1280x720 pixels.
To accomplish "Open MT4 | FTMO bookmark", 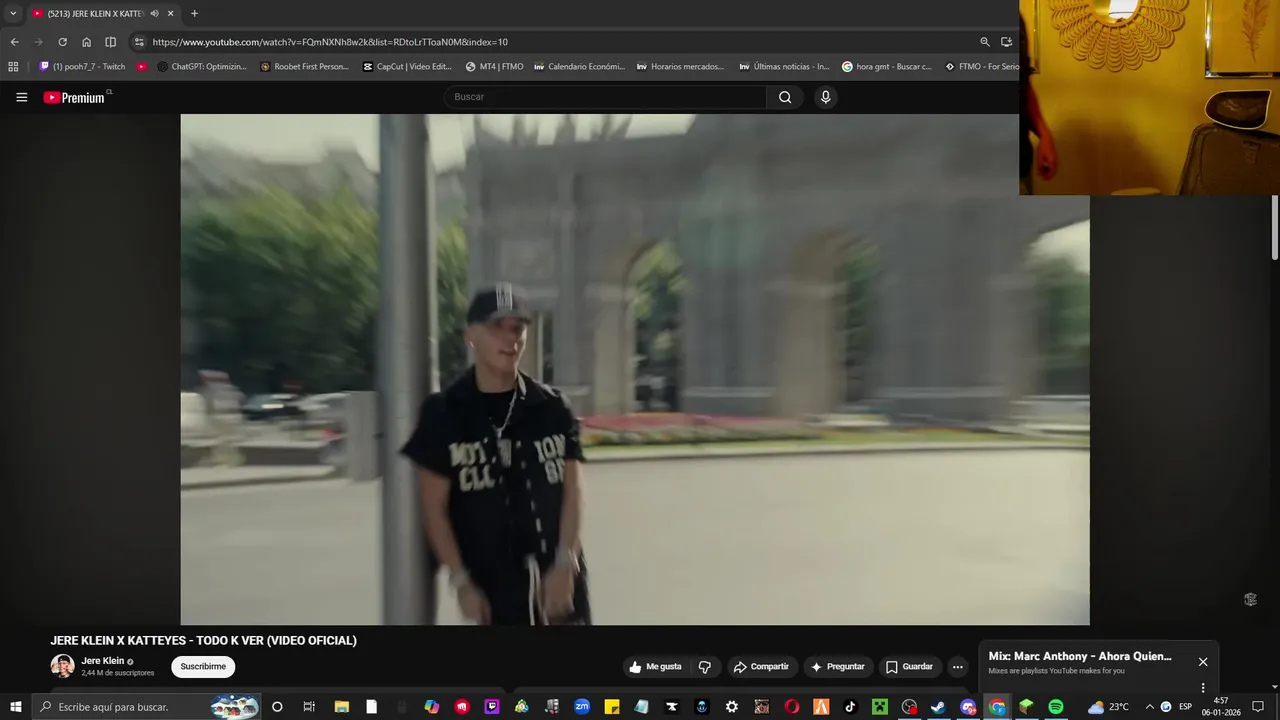I will (494, 67).
